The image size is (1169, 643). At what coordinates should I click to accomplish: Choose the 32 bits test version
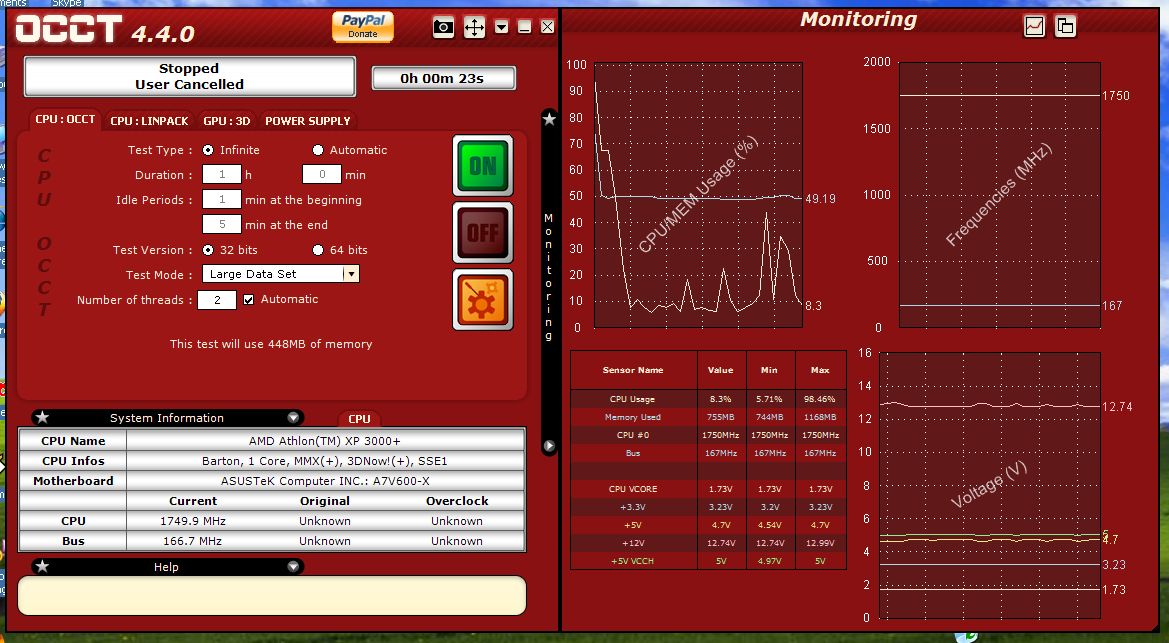coord(208,250)
